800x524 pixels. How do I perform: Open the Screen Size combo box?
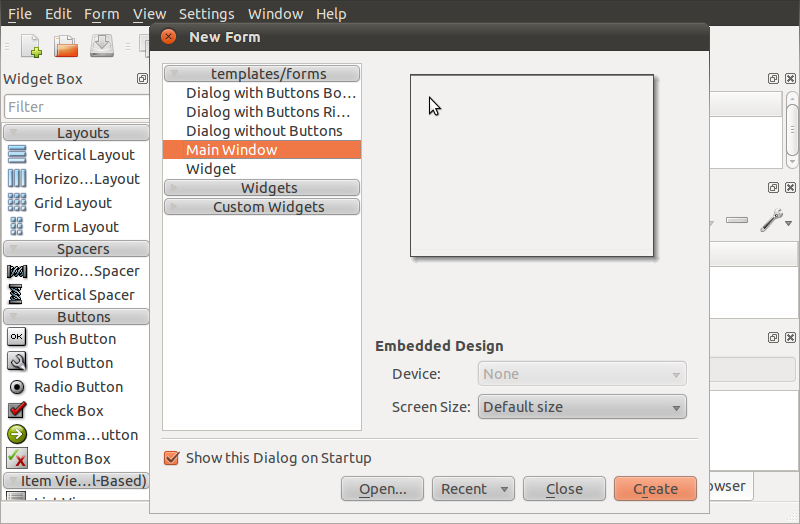582,407
